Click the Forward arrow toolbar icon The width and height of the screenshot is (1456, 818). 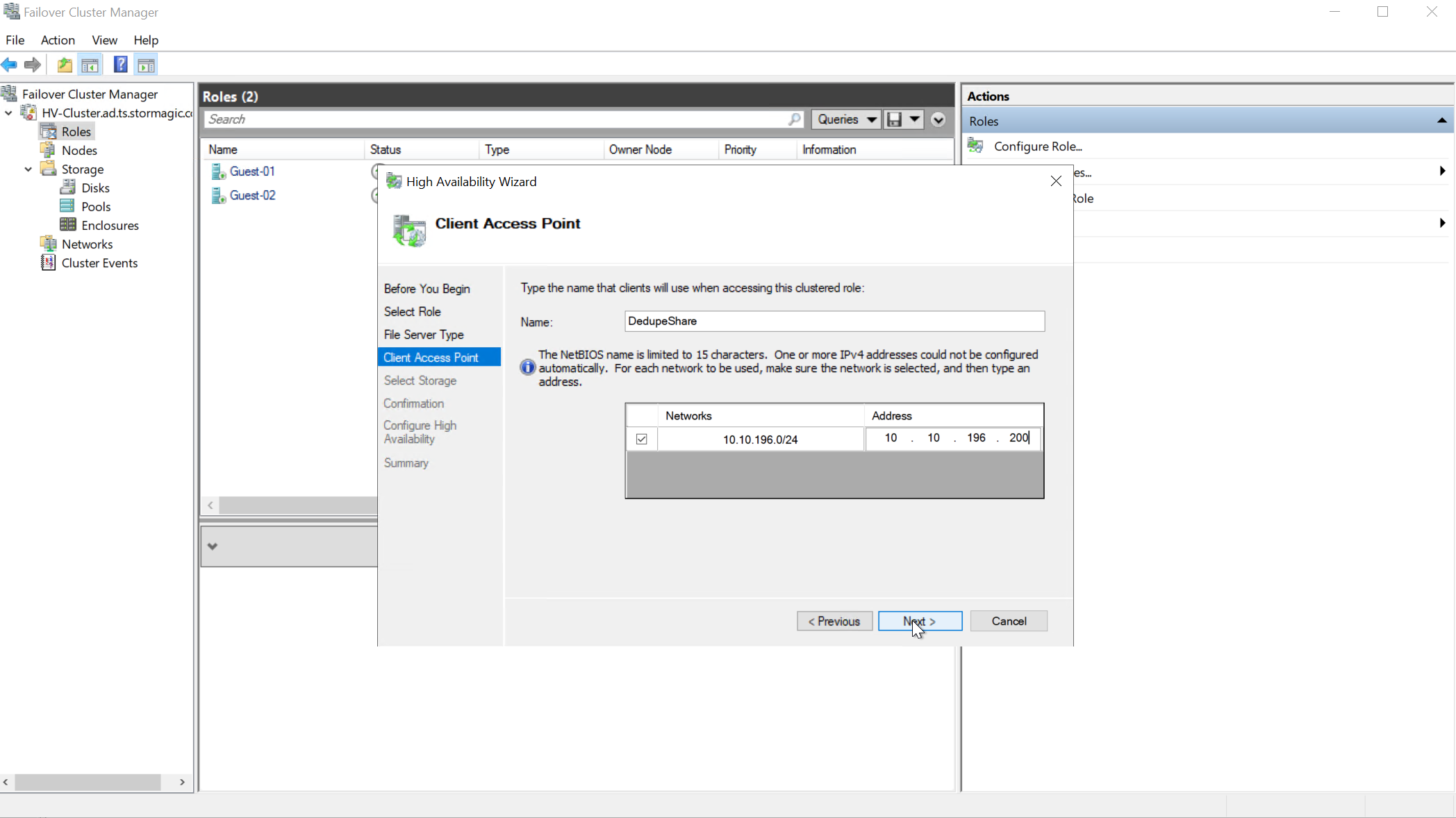tap(32, 65)
